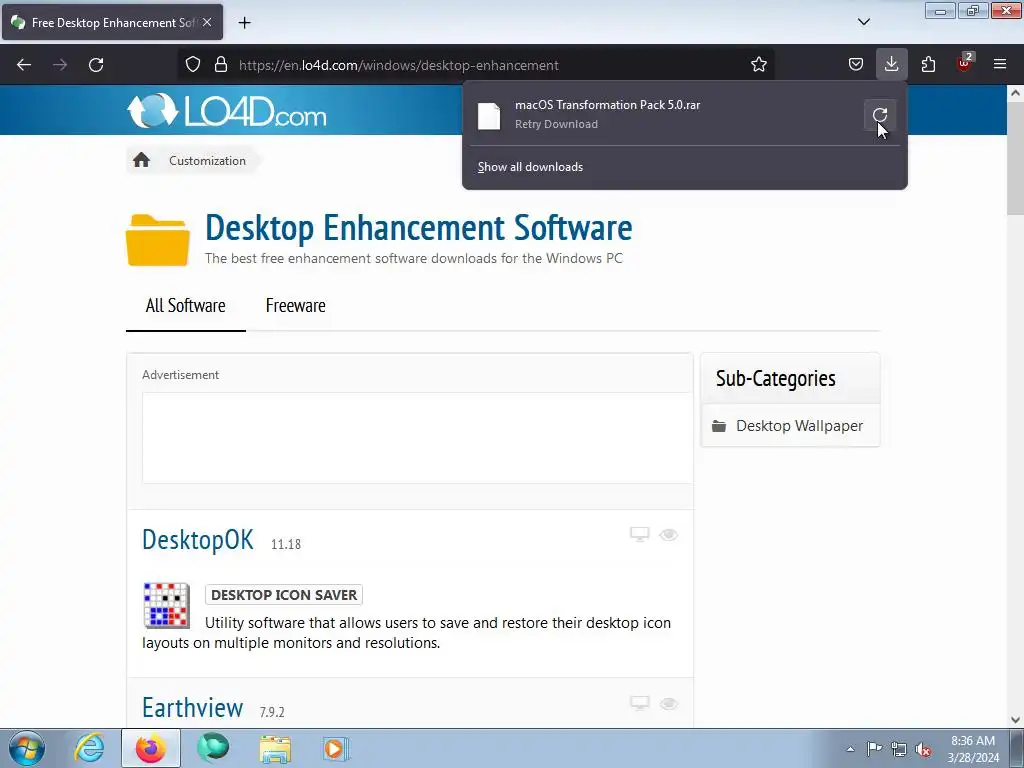Screen dimensions: 1024x768
Task: Switch to the Freeware tab
Action: click(x=295, y=306)
